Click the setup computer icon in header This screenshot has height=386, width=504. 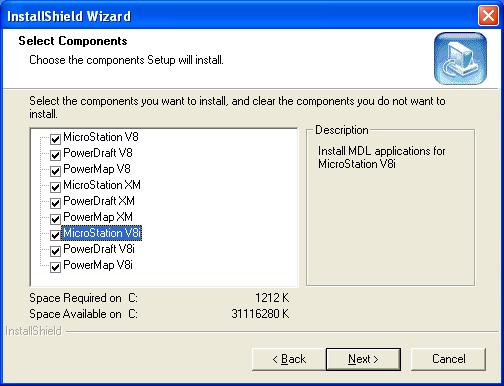(x=460, y=58)
